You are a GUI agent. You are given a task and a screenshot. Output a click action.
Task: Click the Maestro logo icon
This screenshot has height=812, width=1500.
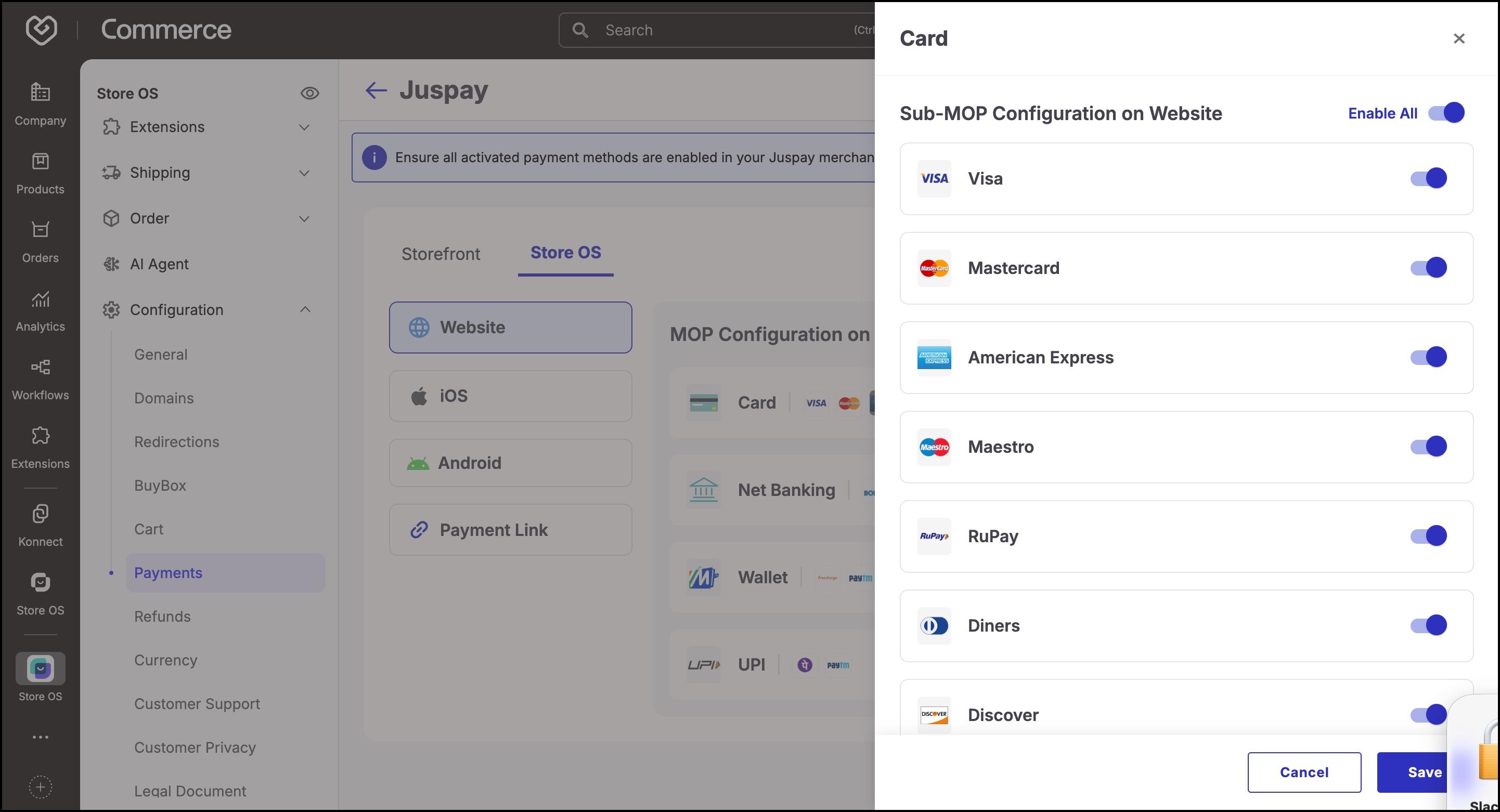pos(934,447)
